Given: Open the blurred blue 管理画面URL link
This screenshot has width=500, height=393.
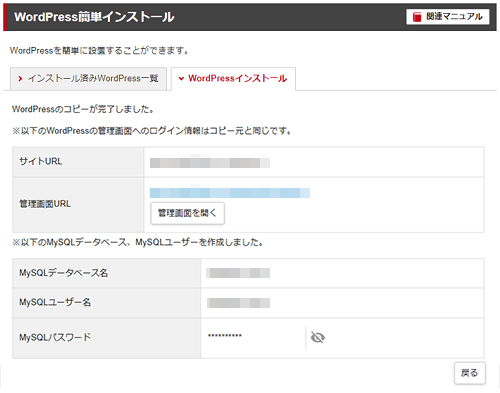Looking at the screenshot, I should coord(230,193).
